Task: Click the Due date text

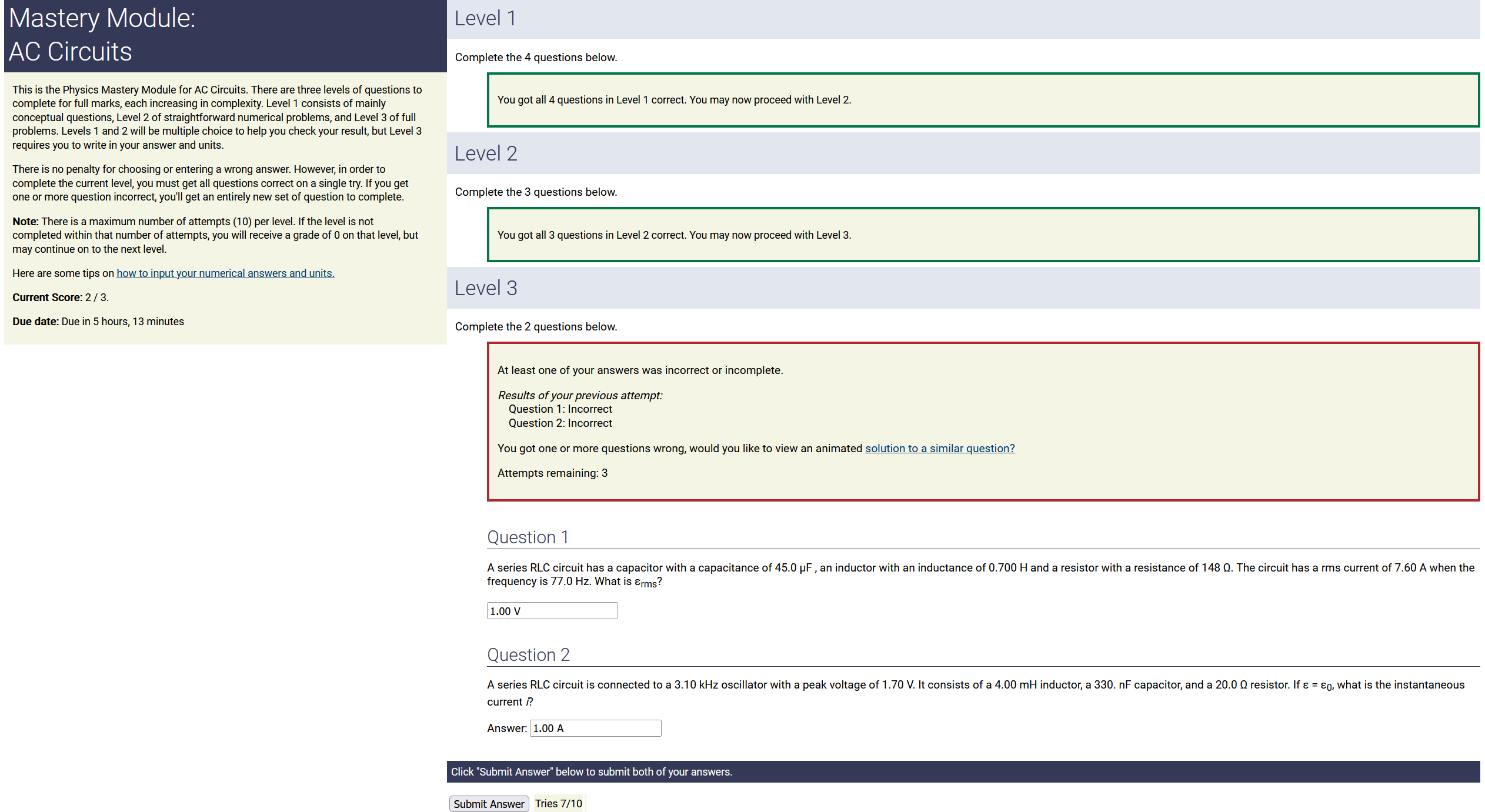Action: point(98,321)
